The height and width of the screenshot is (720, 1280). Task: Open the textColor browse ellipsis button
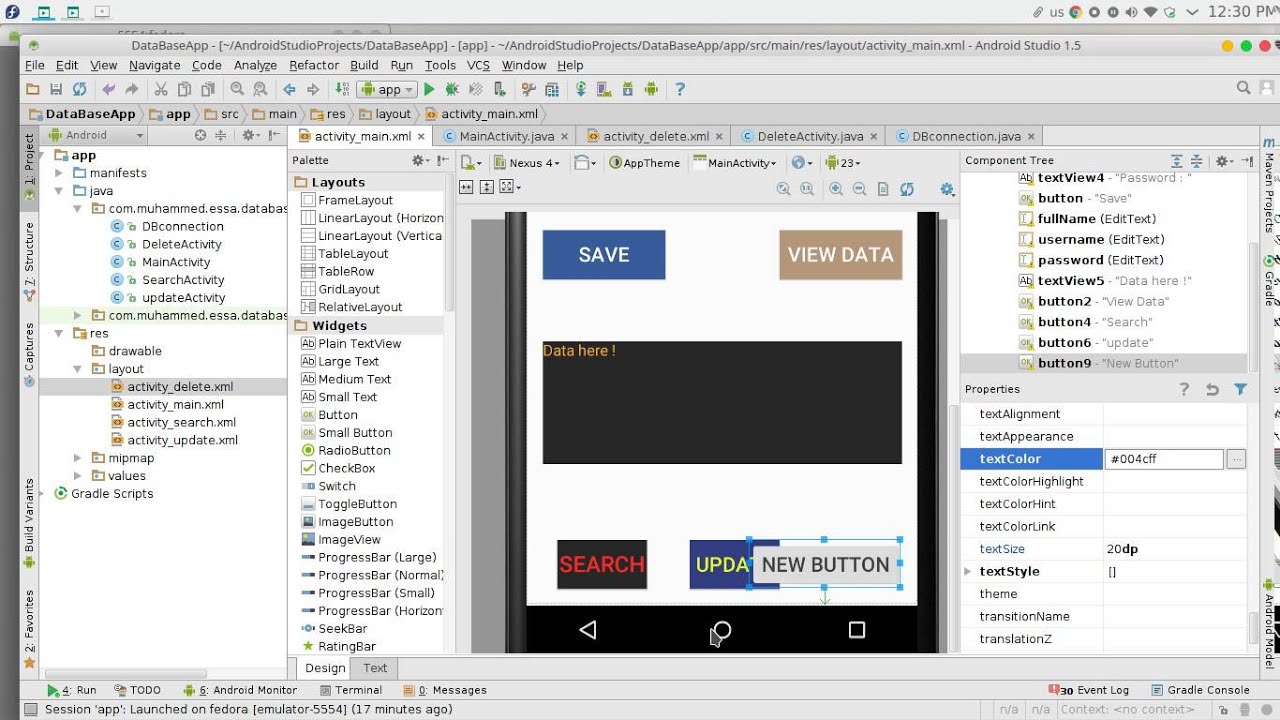pos(1236,459)
